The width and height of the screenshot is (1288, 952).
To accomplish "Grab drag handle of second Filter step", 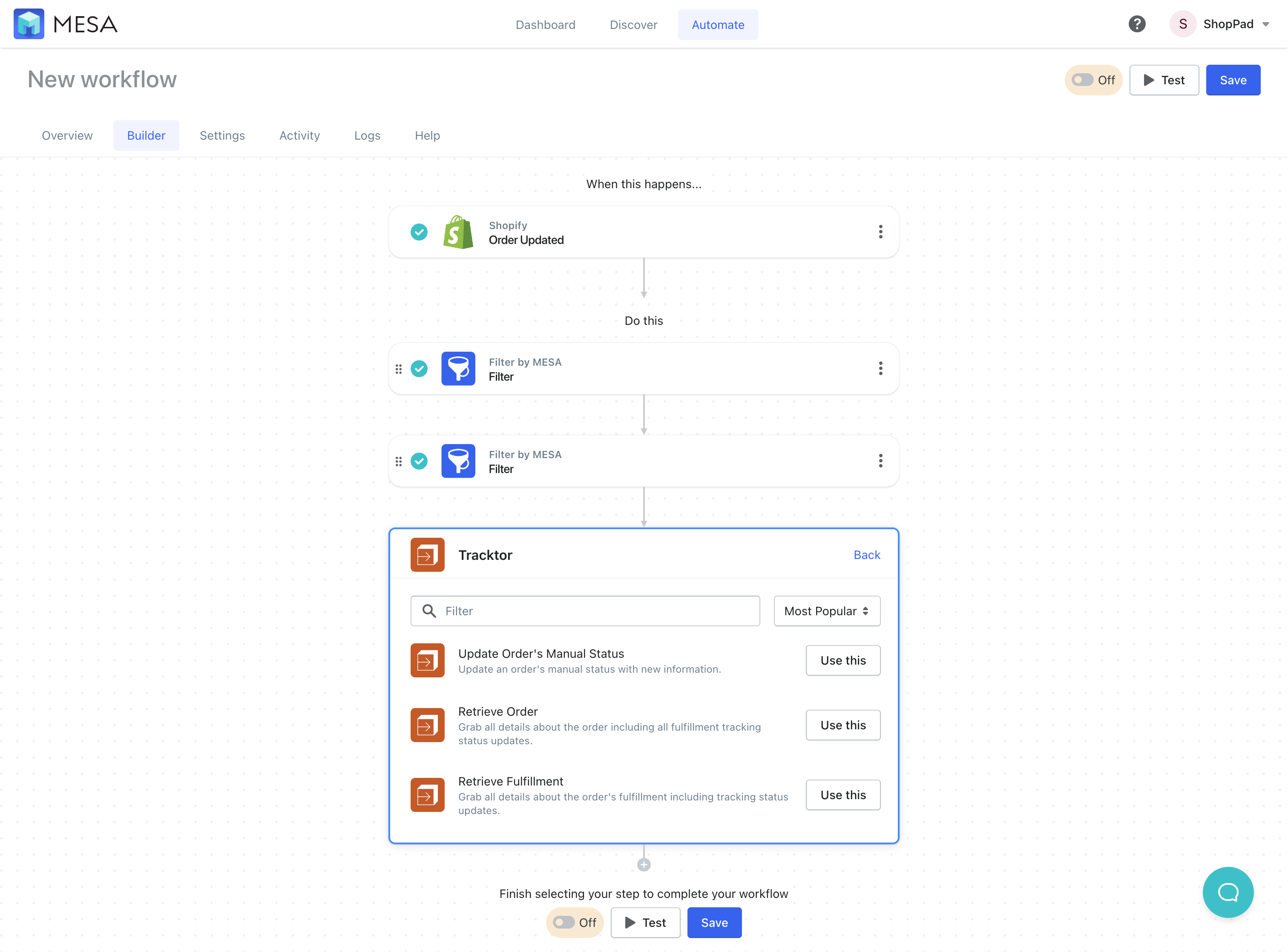I will (398, 461).
